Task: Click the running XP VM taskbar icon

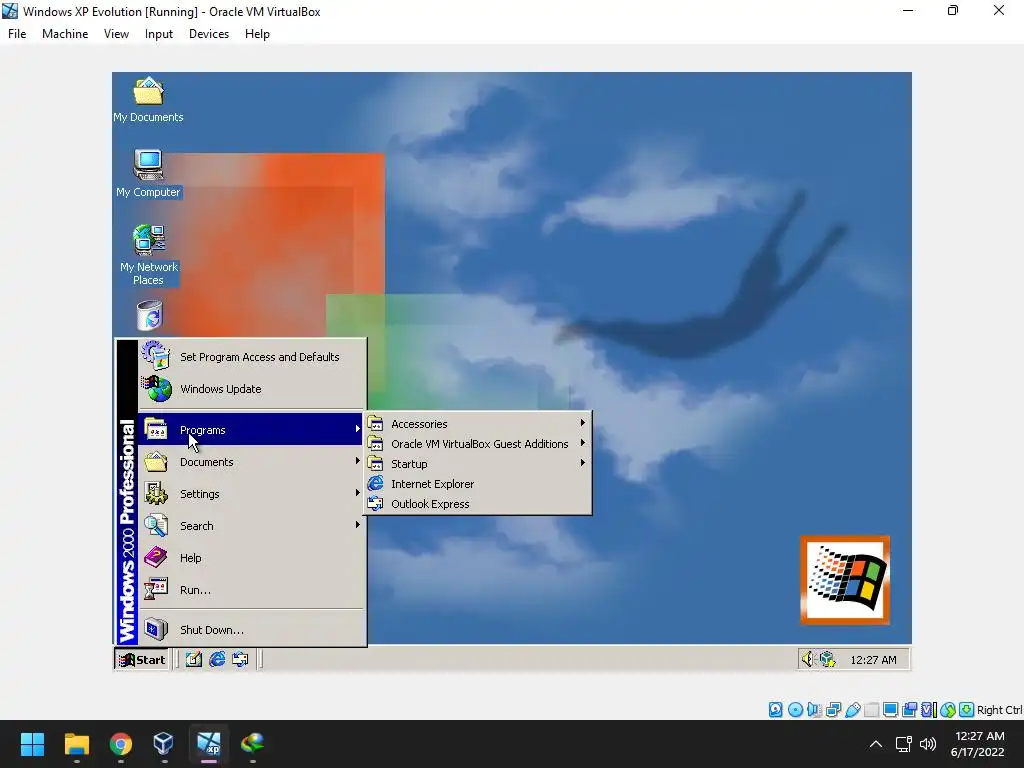Action: pyautogui.click(x=208, y=744)
